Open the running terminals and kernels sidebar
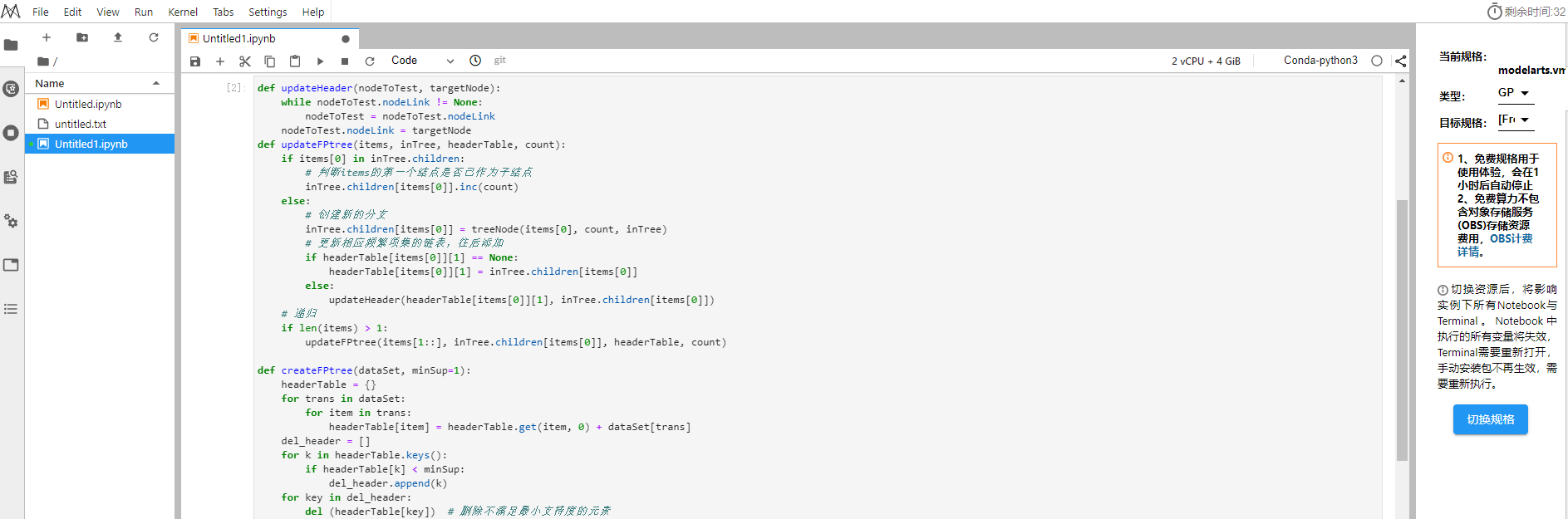Image resolution: width=1568 pixels, height=519 pixels. pos(11,133)
